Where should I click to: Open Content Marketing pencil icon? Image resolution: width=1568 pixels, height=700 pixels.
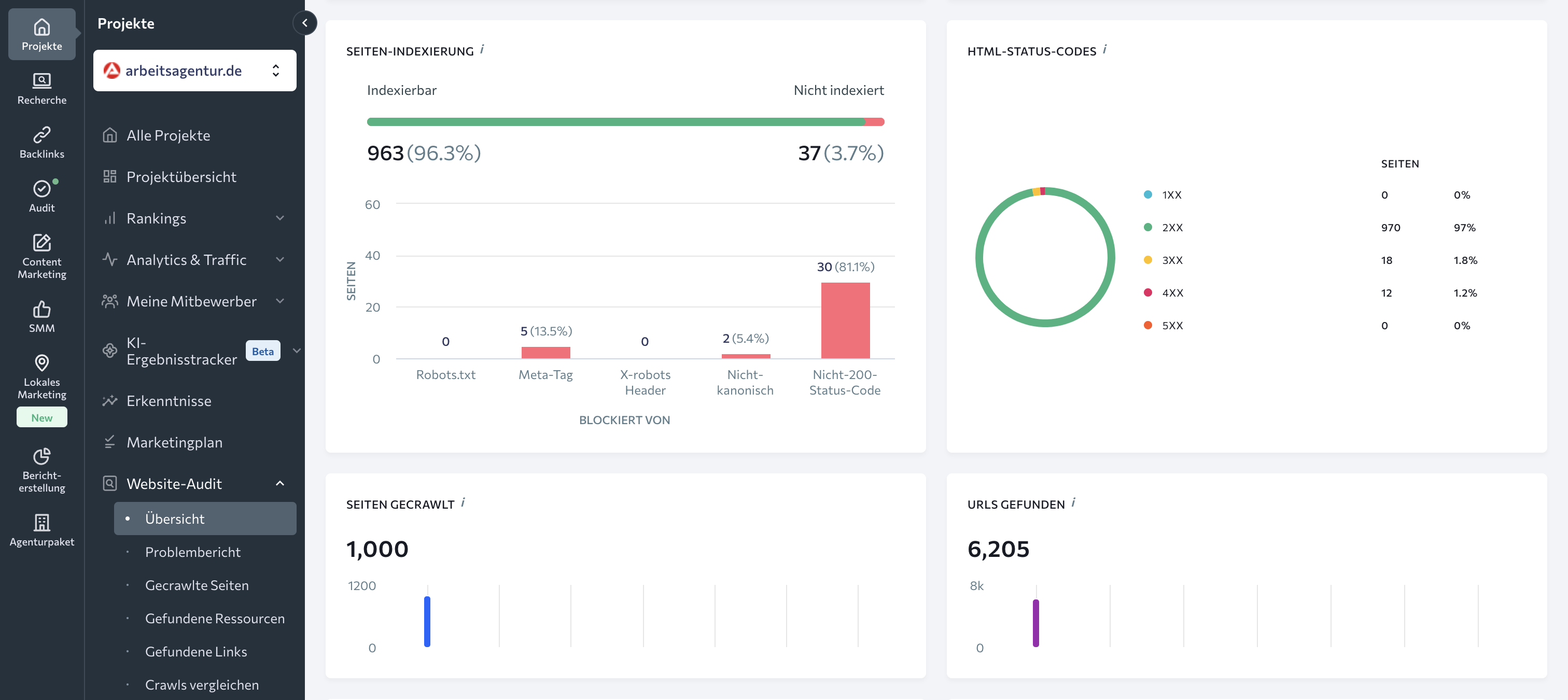pos(41,243)
